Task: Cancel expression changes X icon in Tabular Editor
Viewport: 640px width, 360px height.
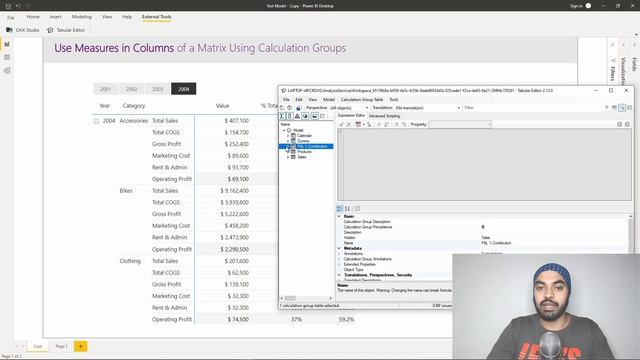Action: click(x=349, y=124)
